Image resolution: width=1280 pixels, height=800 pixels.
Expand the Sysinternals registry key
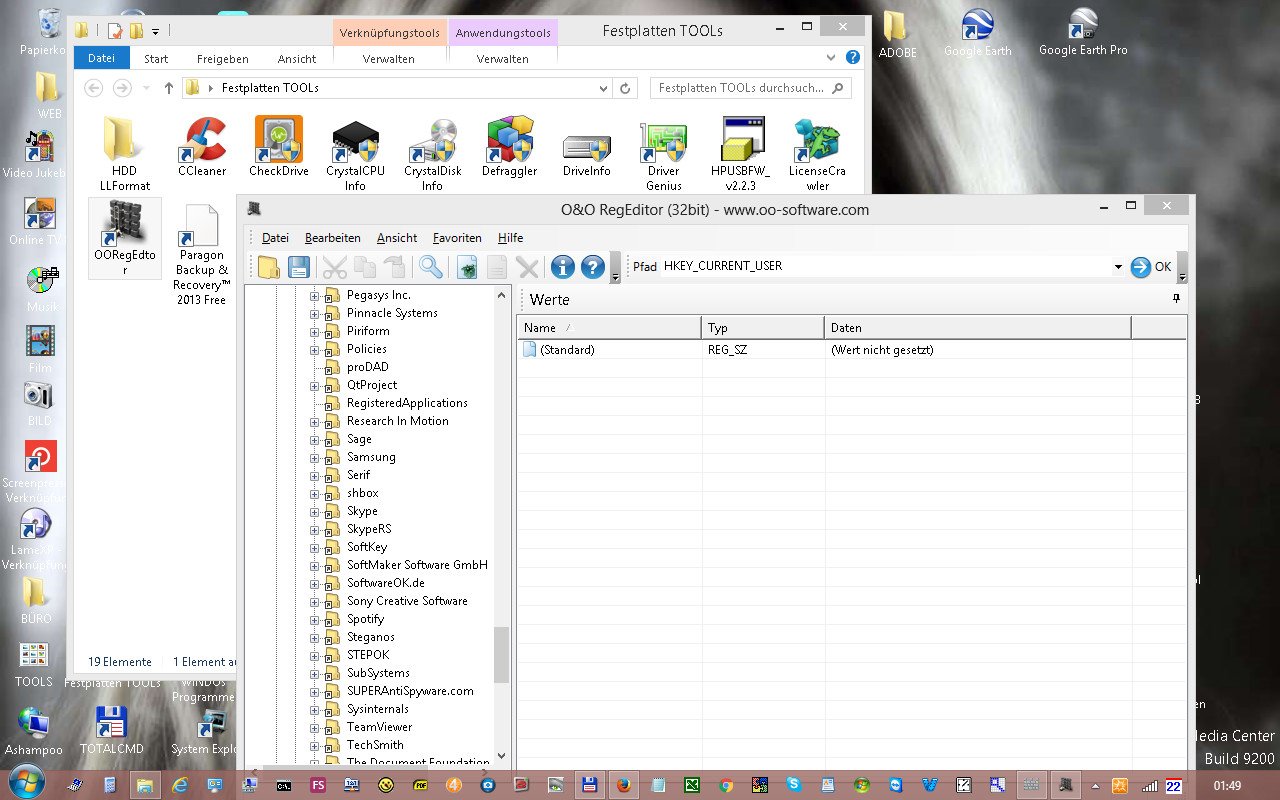(314, 710)
